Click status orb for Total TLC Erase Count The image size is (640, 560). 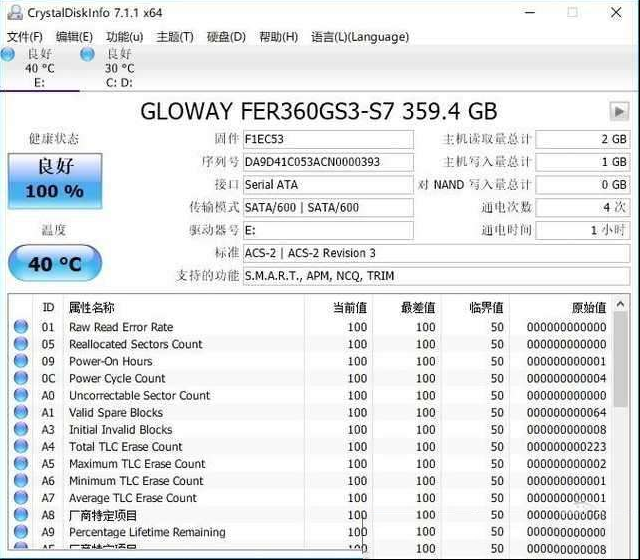21,446
